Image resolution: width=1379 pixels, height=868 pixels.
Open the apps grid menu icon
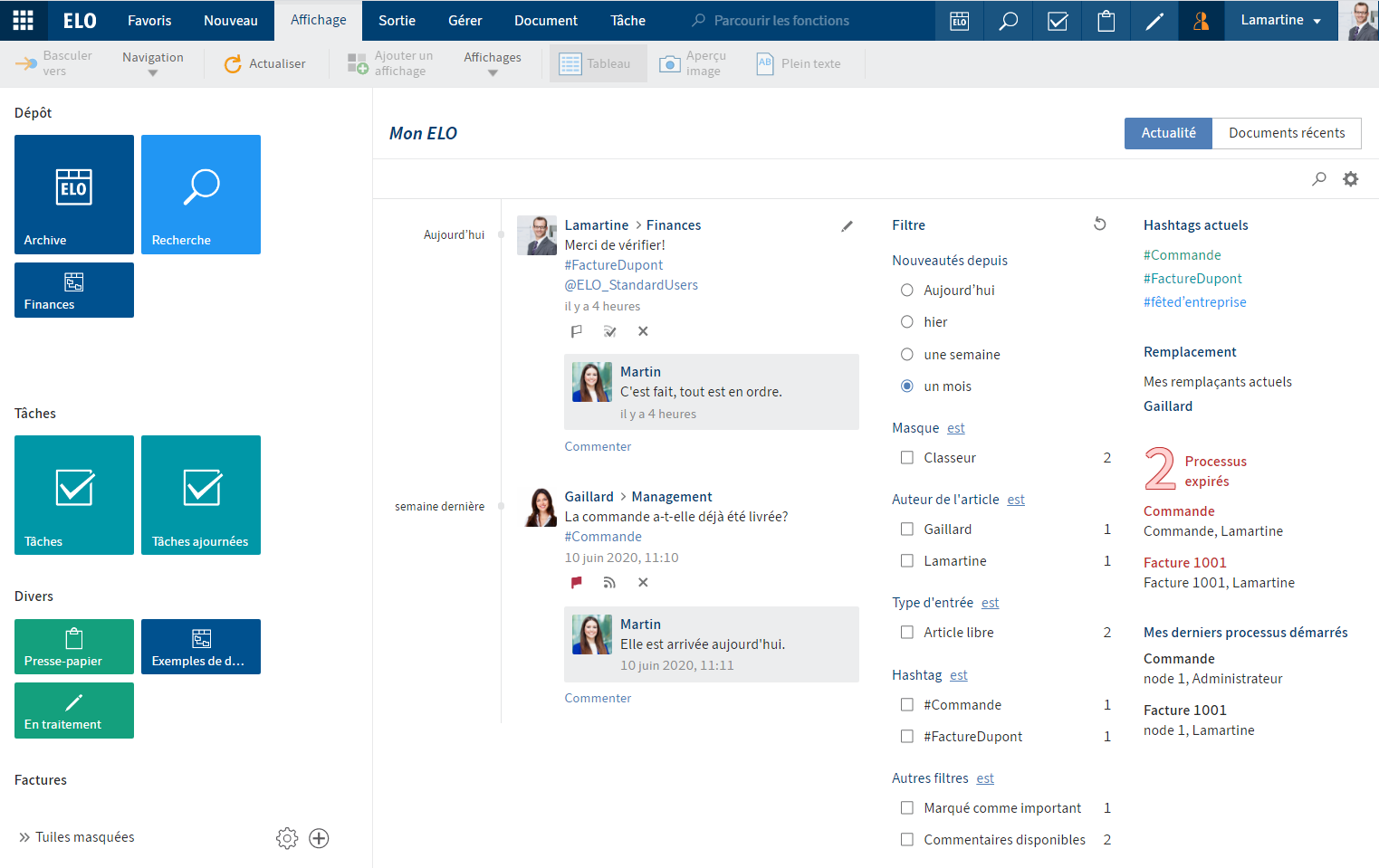24,20
